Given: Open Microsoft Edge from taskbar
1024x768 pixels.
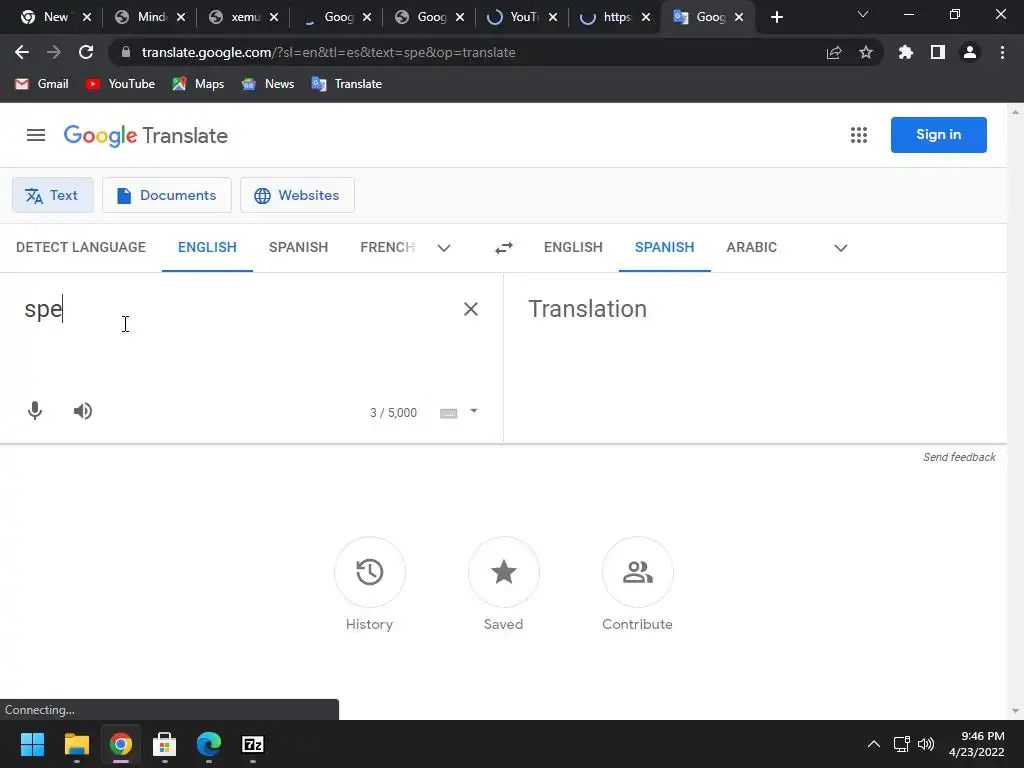Looking at the screenshot, I should [209, 744].
